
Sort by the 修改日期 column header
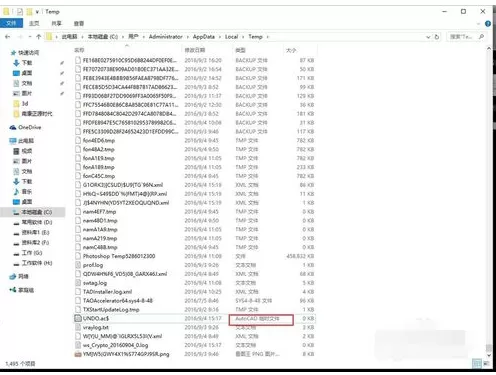click(x=195, y=50)
